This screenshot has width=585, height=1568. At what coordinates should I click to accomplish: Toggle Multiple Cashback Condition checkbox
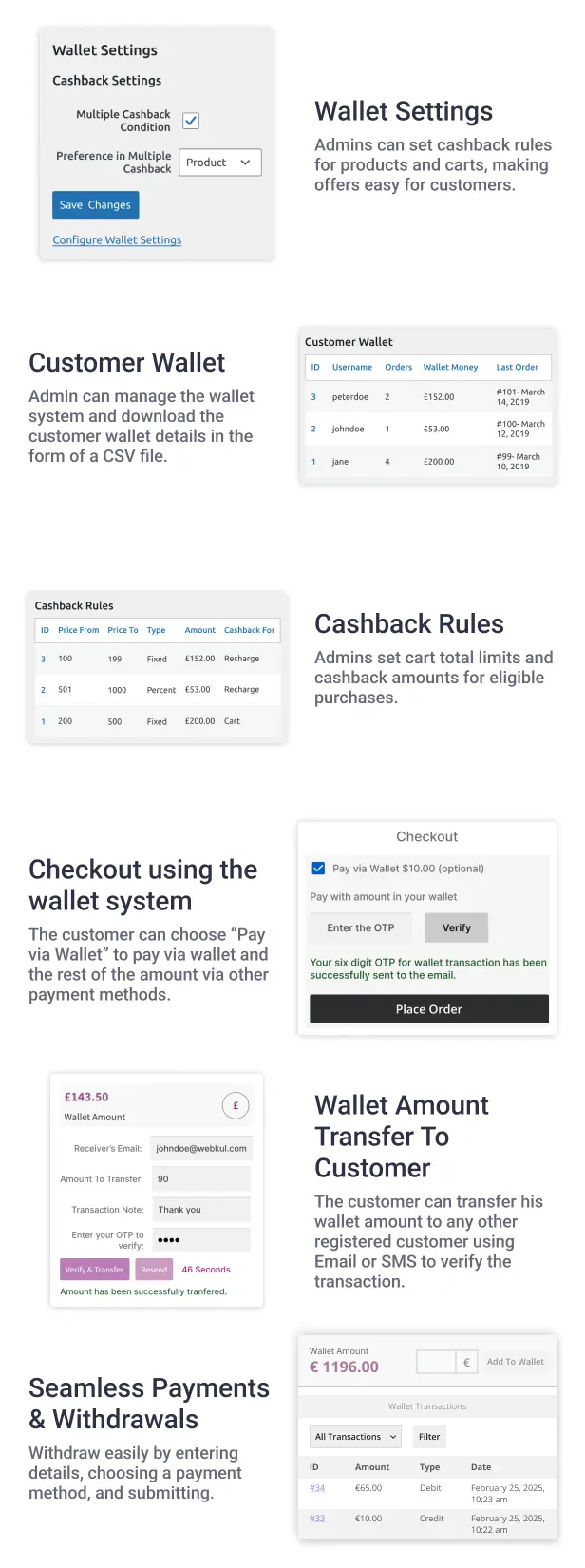tap(191, 121)
